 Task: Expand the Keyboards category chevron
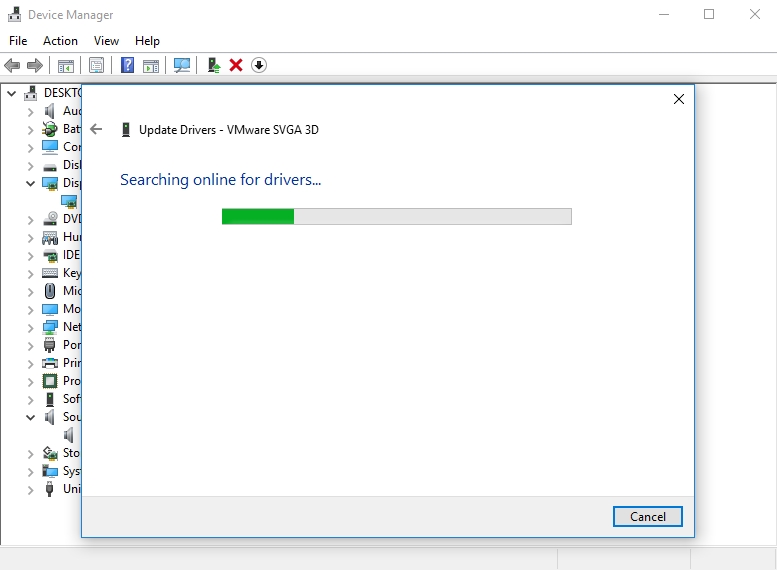click(31, 273)
